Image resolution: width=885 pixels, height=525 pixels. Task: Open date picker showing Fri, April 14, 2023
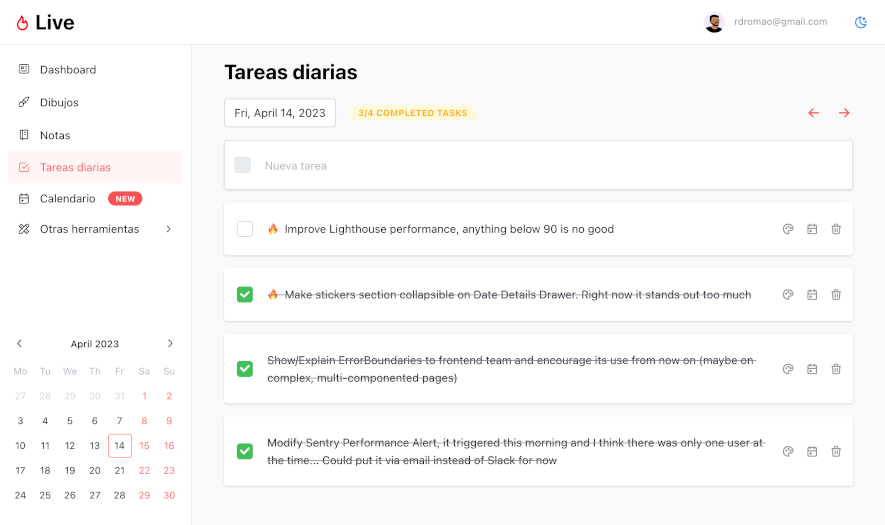[280, 113]
